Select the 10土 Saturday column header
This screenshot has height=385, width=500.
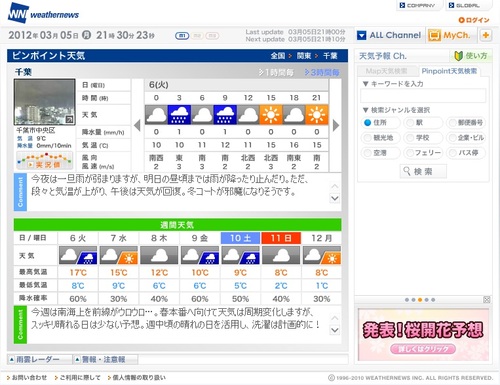coord(241,238)
